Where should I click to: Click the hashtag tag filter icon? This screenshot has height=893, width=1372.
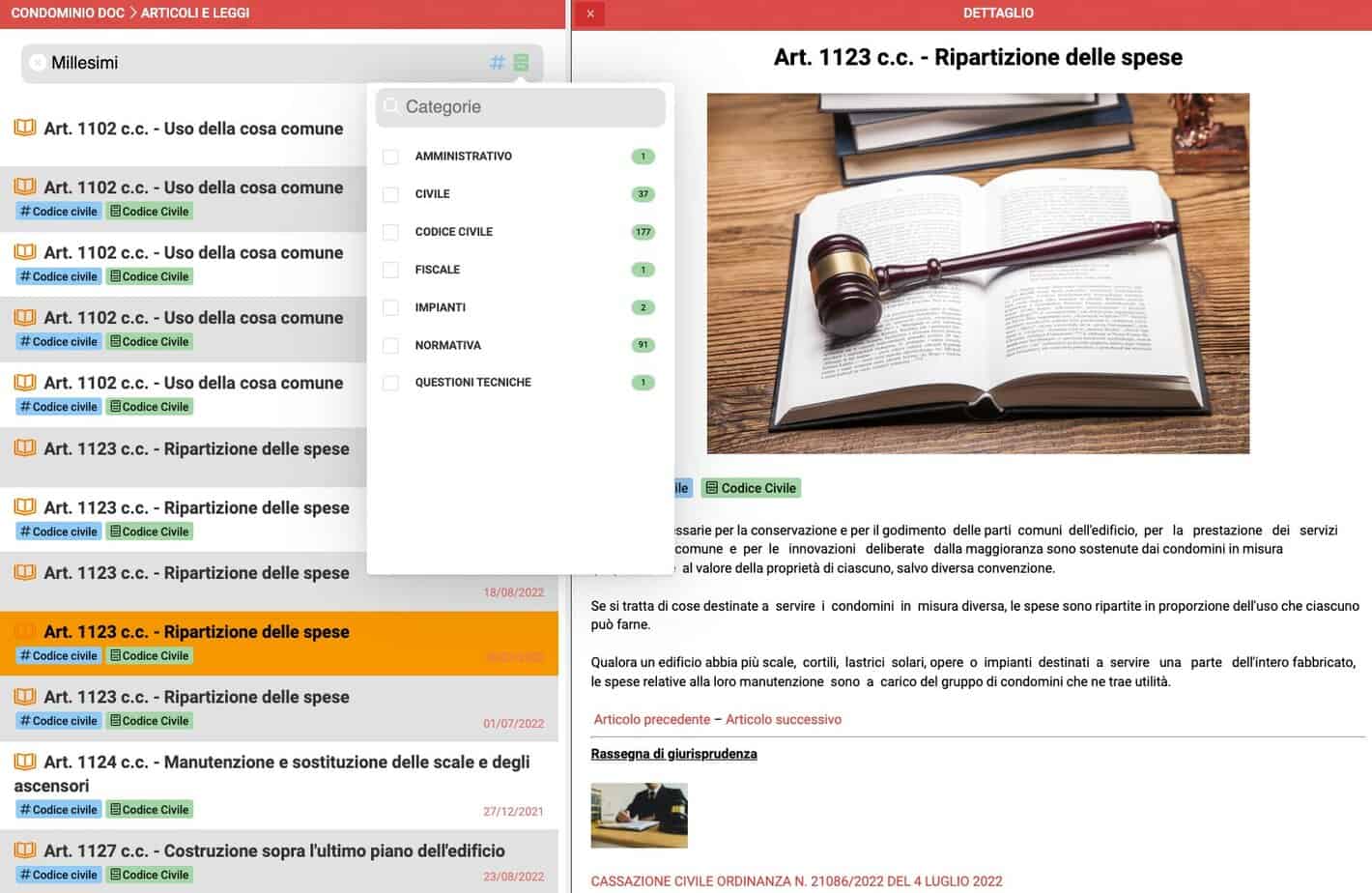497,63
